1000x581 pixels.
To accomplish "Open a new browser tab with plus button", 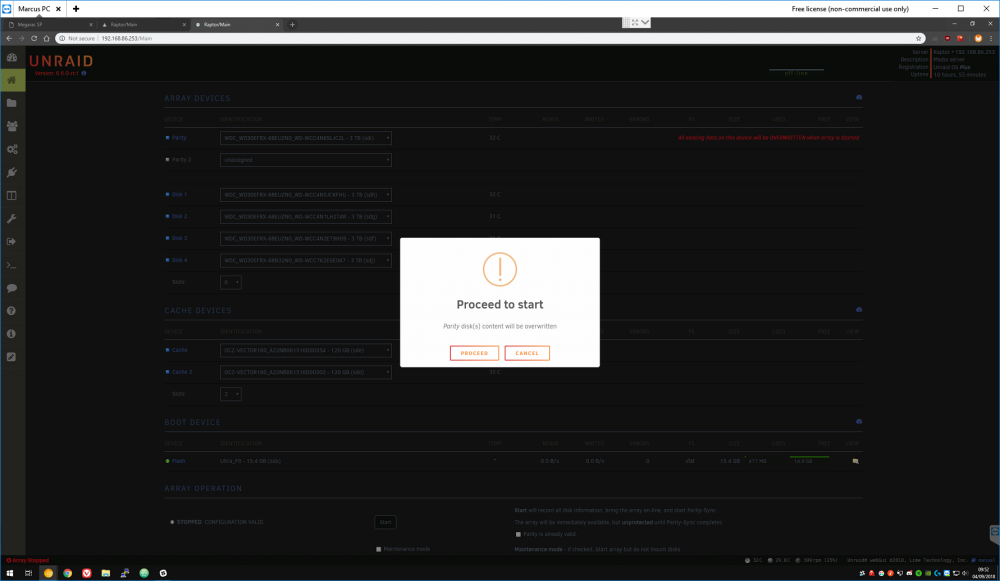I will coord(292,24).
